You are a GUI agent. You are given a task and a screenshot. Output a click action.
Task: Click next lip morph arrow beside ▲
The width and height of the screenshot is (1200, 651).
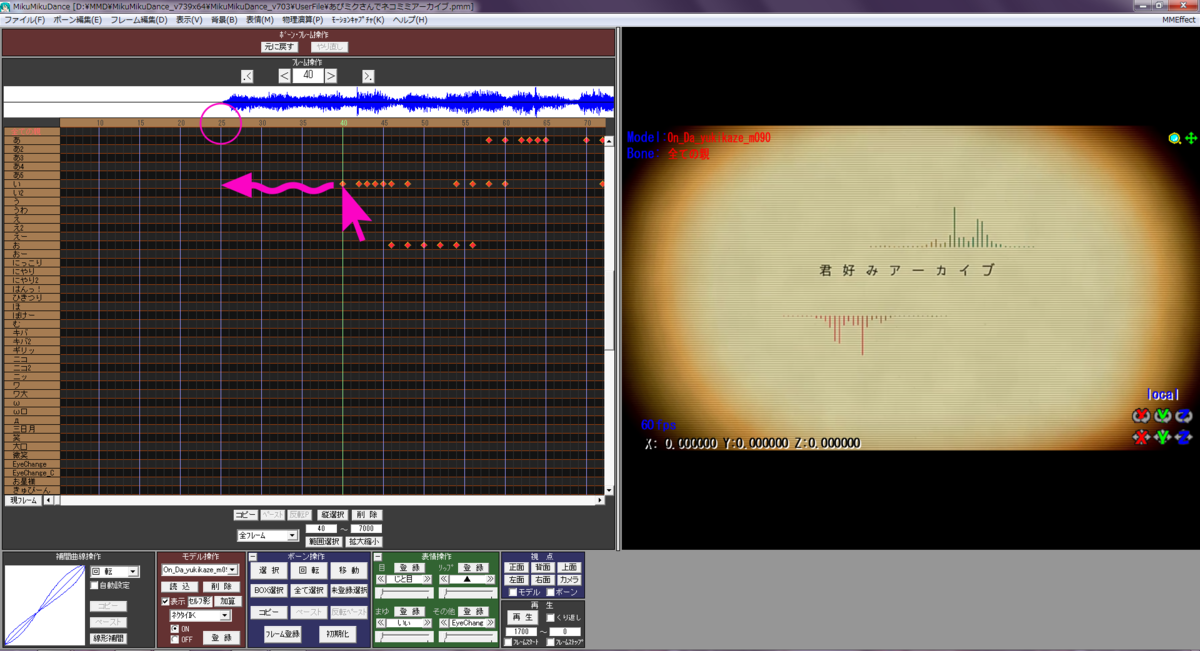click(x=490, y=579)
